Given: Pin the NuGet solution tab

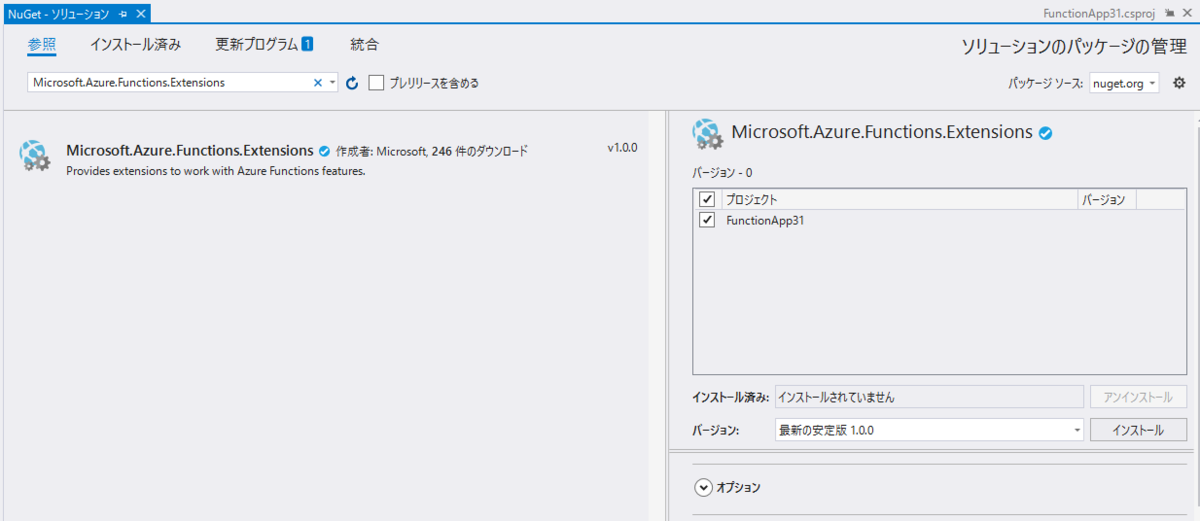Looking at the screenshot, I should [122, 14].
